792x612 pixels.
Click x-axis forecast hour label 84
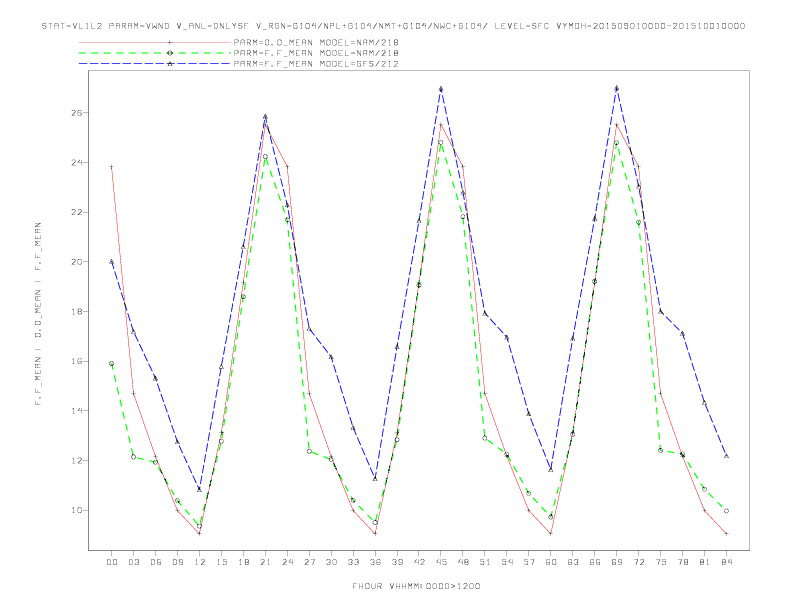tap(727, 562)
